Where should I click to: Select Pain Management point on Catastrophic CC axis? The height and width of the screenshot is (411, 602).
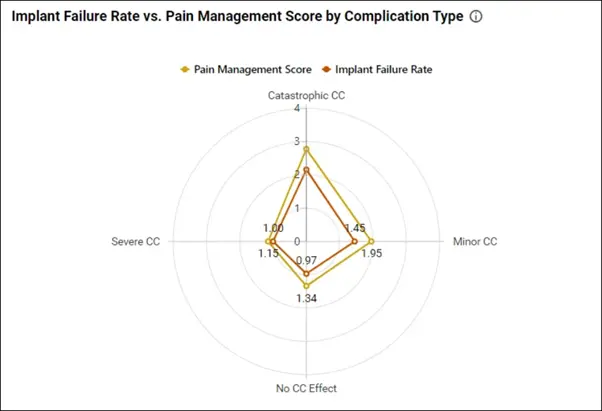pyautogui.click(x=306, y=149)
